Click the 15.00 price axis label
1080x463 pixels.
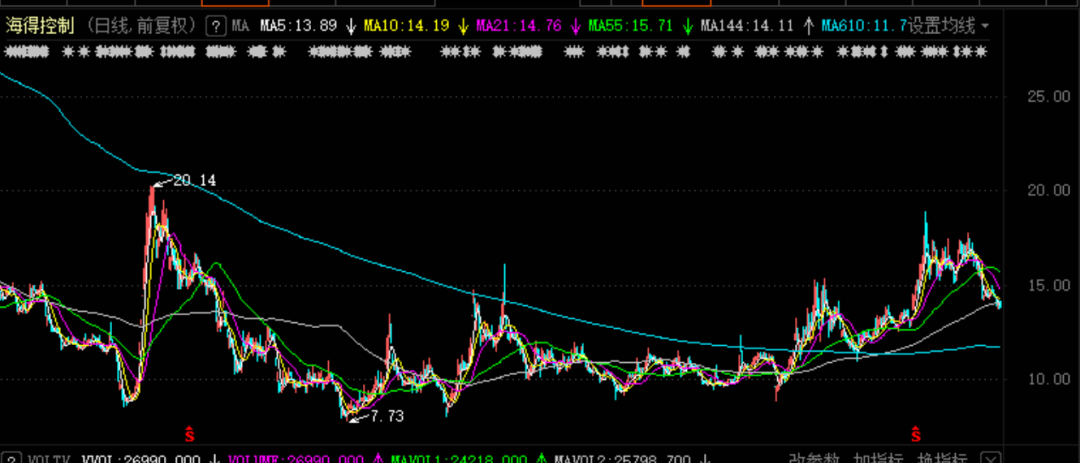(1048, 285)
